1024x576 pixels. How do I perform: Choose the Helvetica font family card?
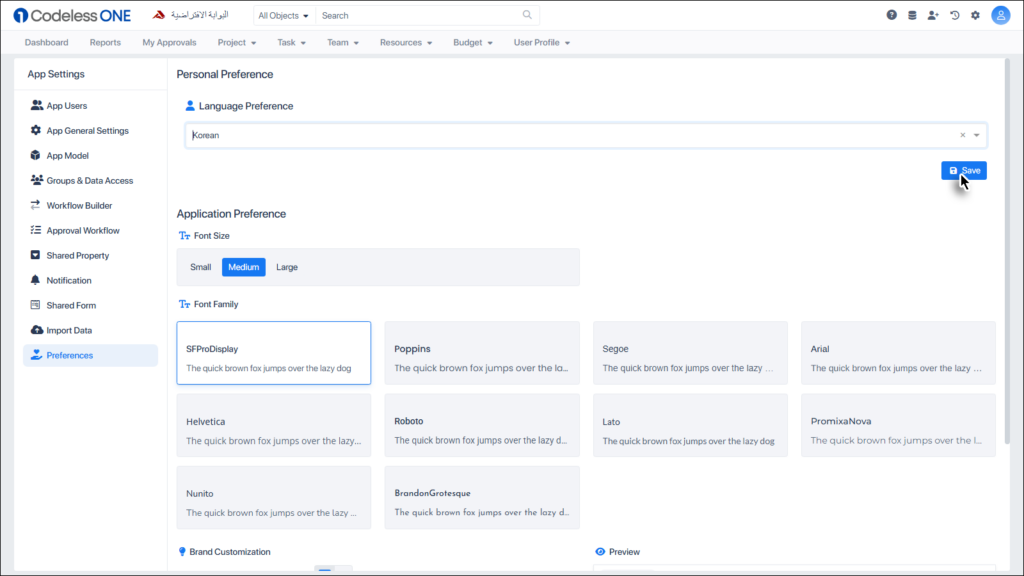pos(274,425)
